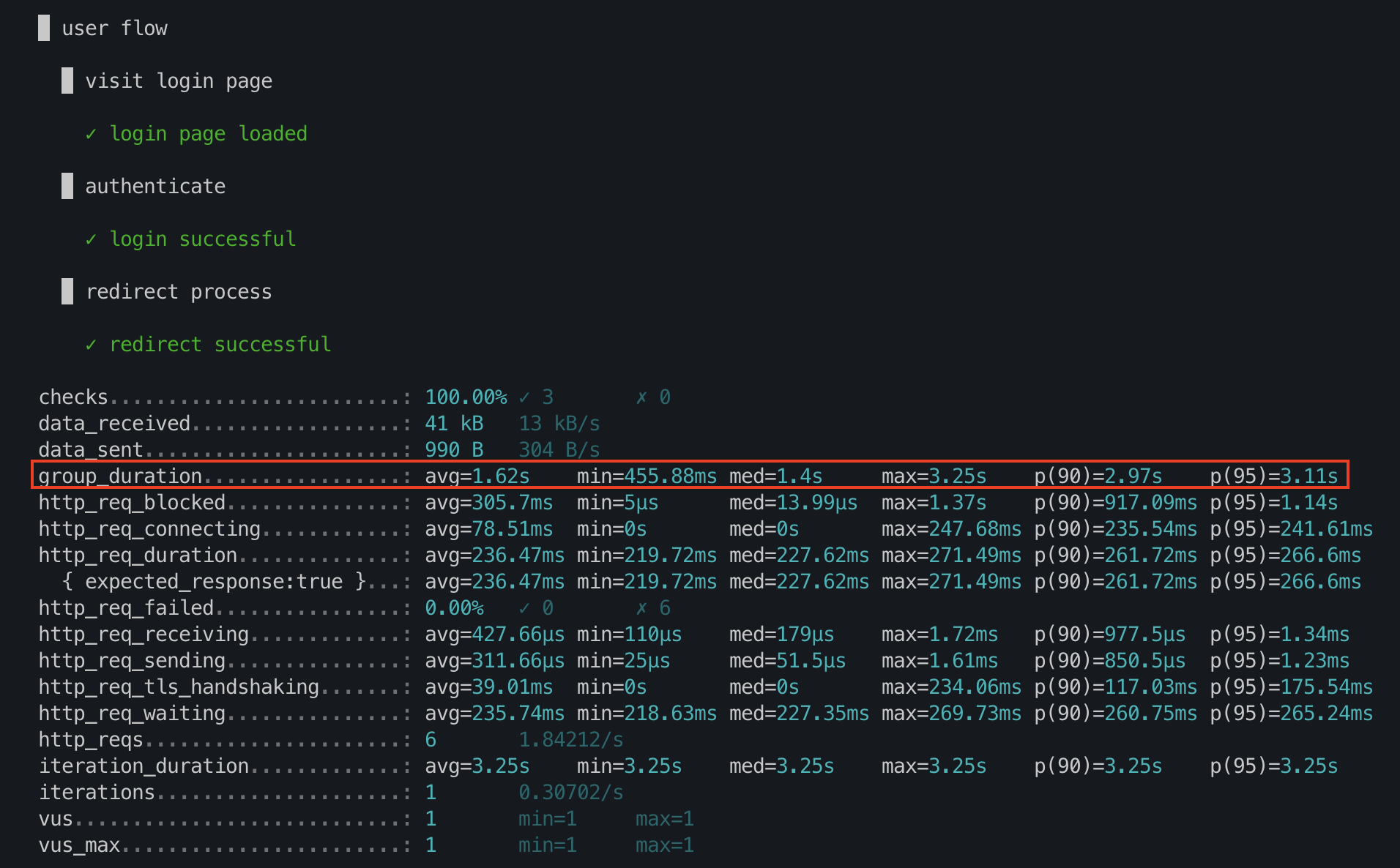Click the http_reqs rate 1.84212/s
Screen dimensions: 1400x868
click(x=570, y=740)
